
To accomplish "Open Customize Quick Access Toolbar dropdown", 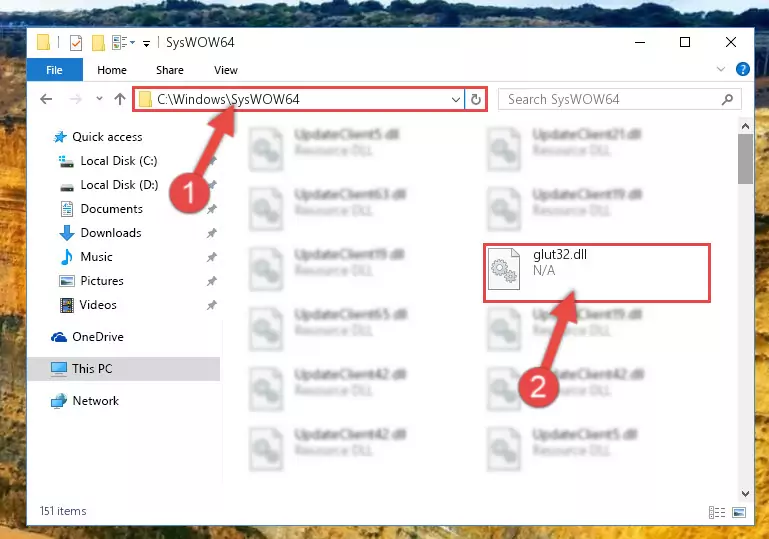I will [146, 44].
